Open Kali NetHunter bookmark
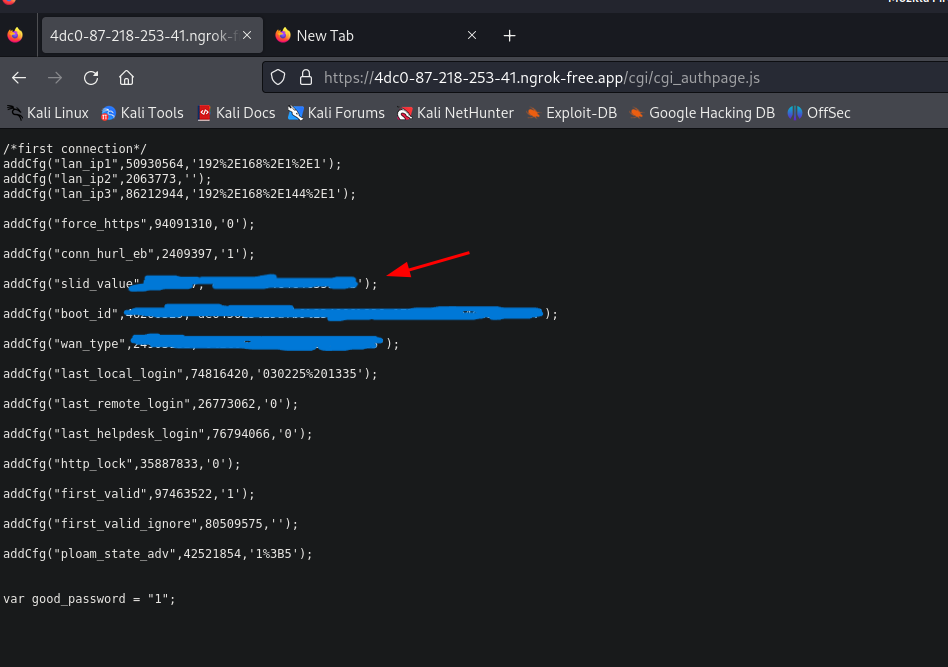Viewport: 948px width, 667px height. click(455, 113)
